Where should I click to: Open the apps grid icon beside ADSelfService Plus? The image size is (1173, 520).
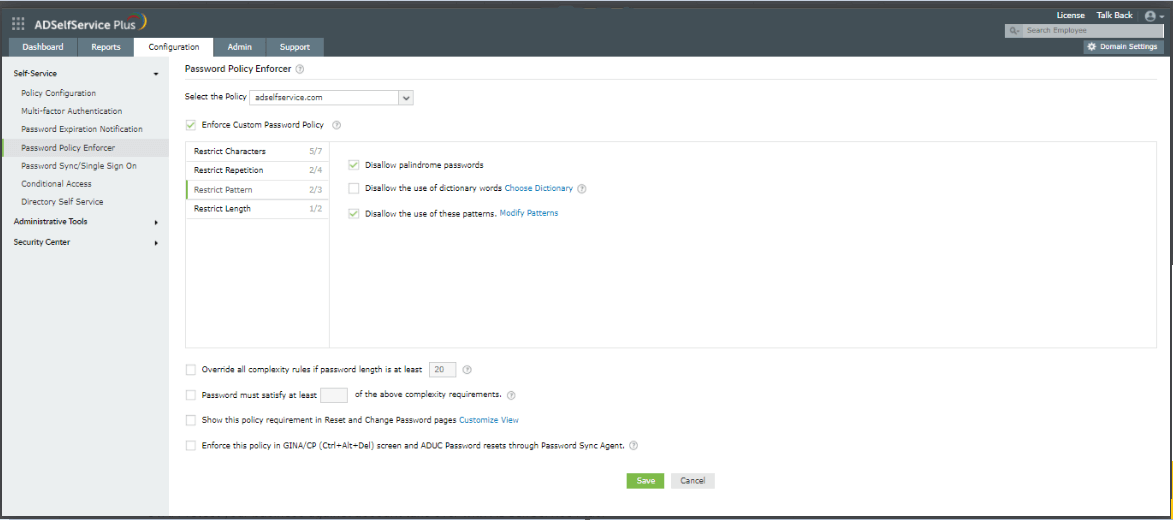point(18,23)
